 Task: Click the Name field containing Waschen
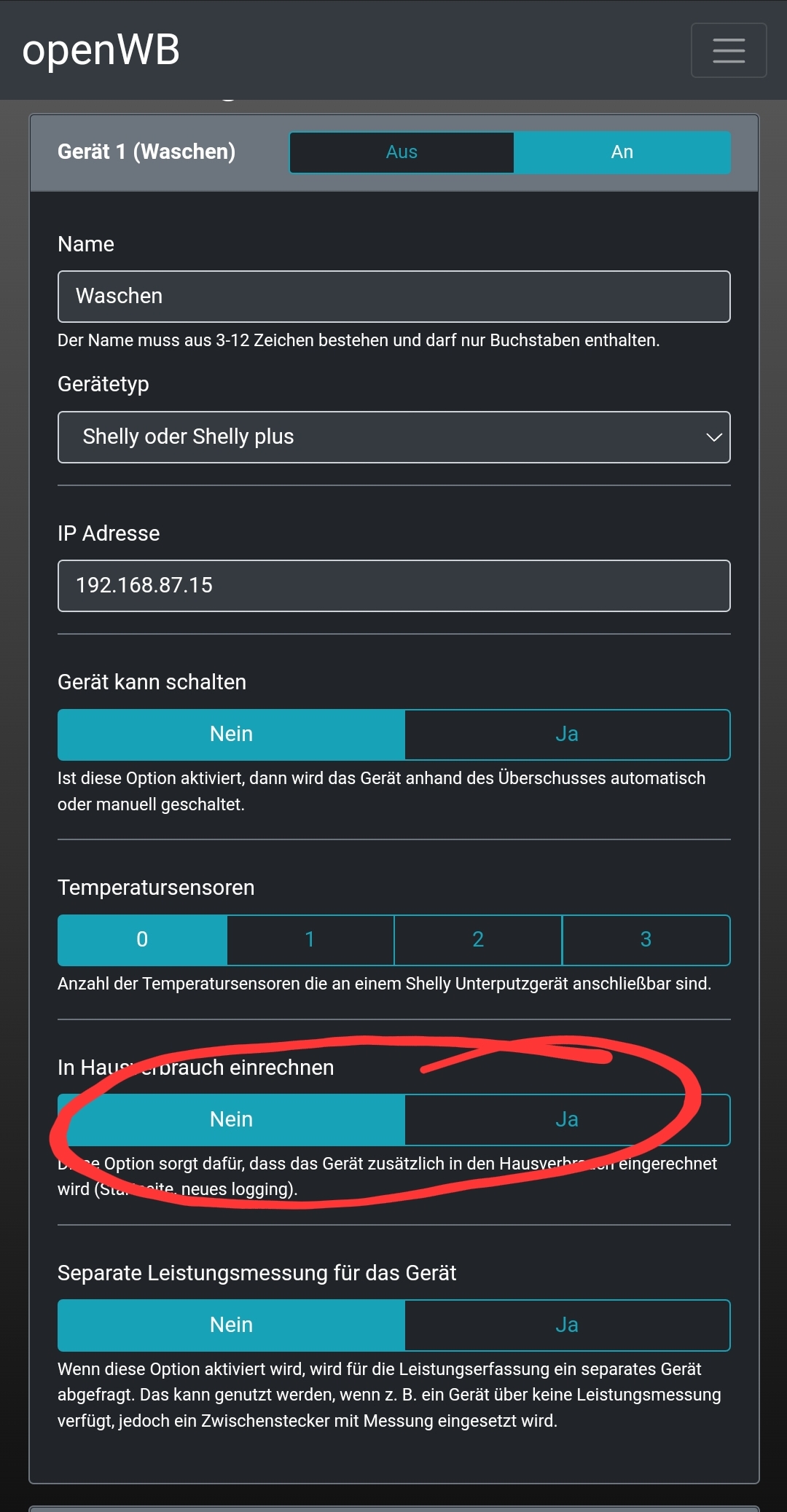pyautogui.click(x=393, y=297)
